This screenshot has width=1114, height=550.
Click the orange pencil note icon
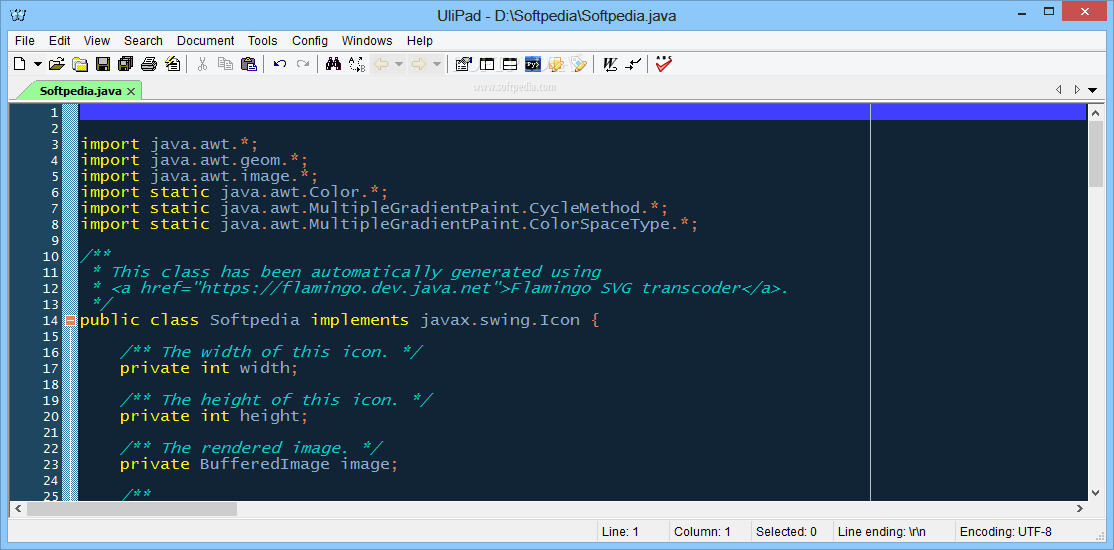[x=556, y=64]
